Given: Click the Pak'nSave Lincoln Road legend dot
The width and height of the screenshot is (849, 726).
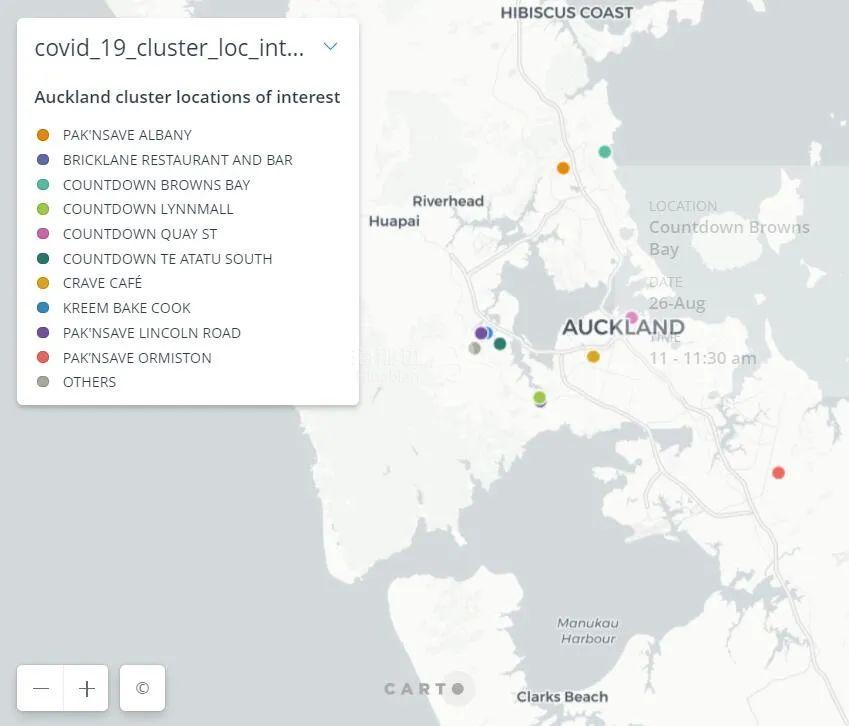Looking at the screenshot, I should point(43,333).
